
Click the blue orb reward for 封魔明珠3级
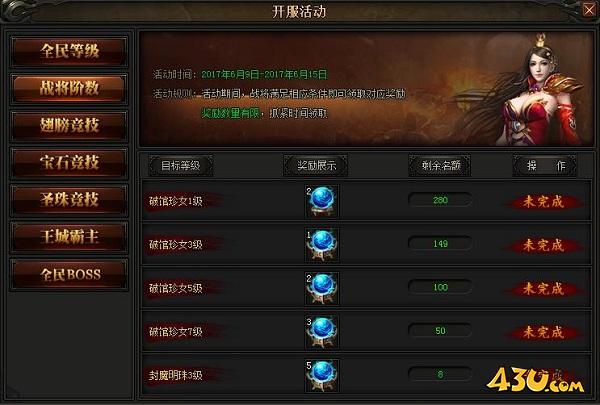click(322, 376)
